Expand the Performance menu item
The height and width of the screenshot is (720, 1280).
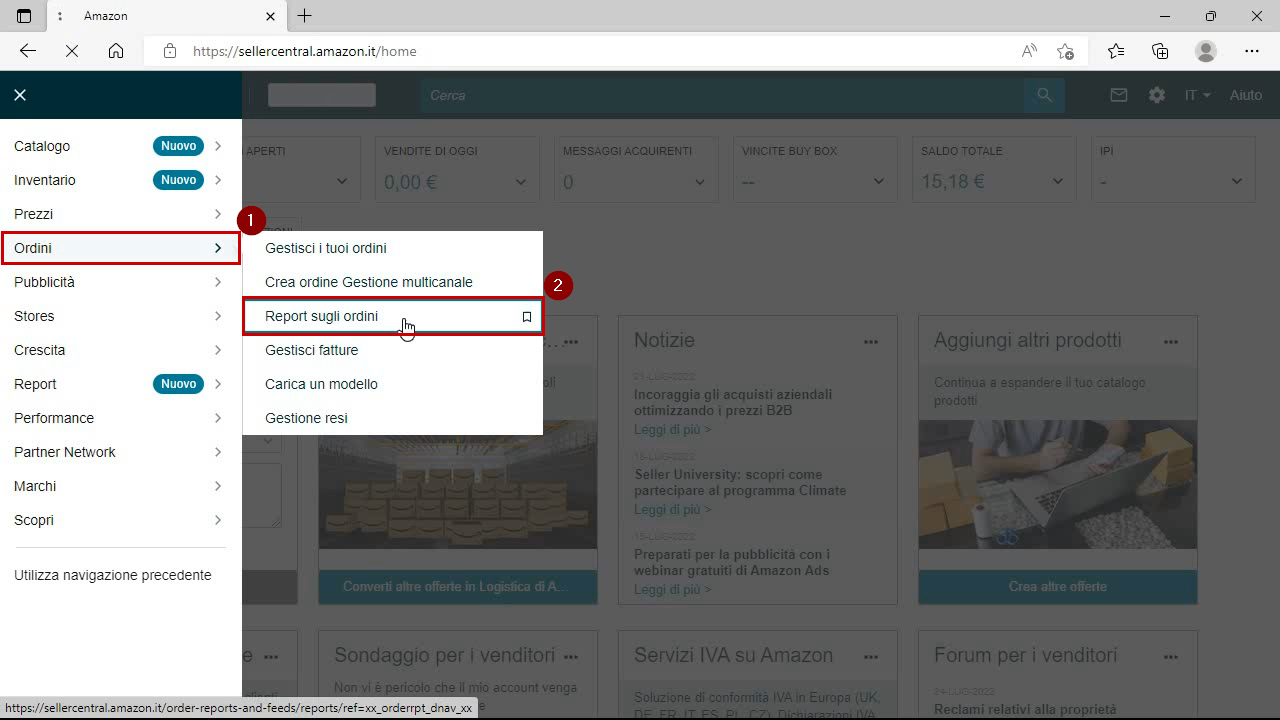point(121,418)
